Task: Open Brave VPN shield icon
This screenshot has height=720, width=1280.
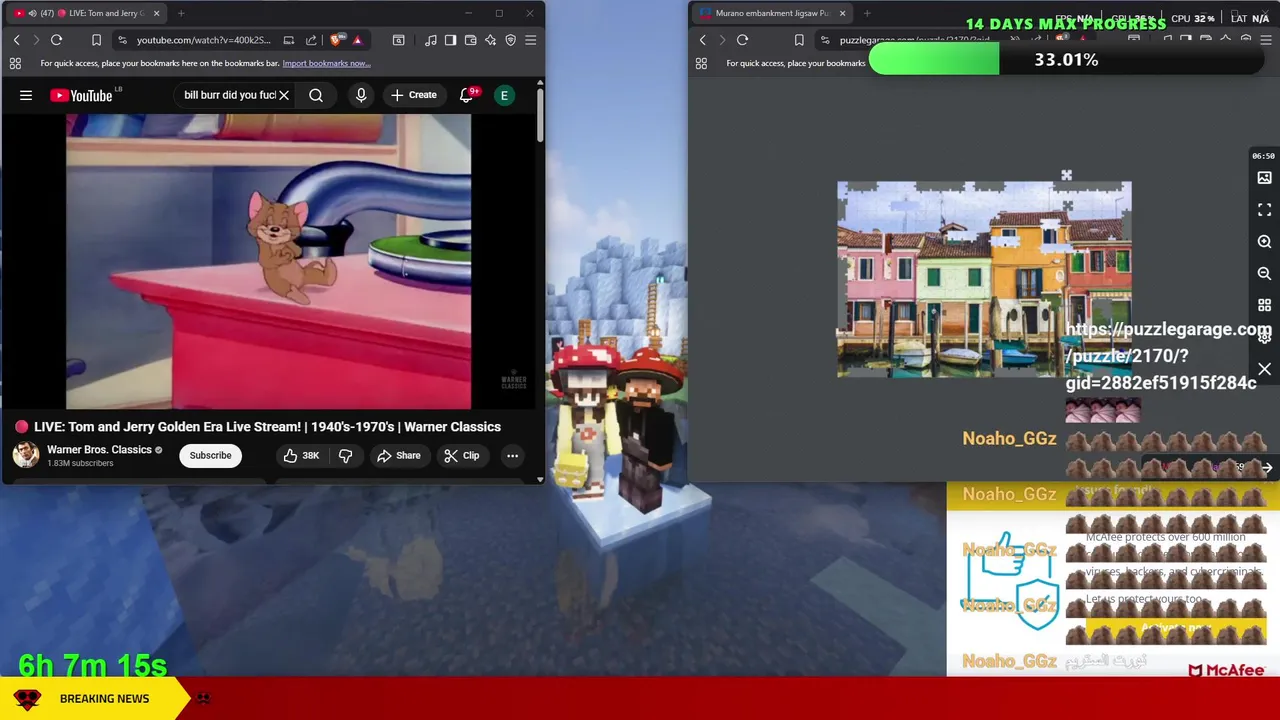Action: point(510,40)
